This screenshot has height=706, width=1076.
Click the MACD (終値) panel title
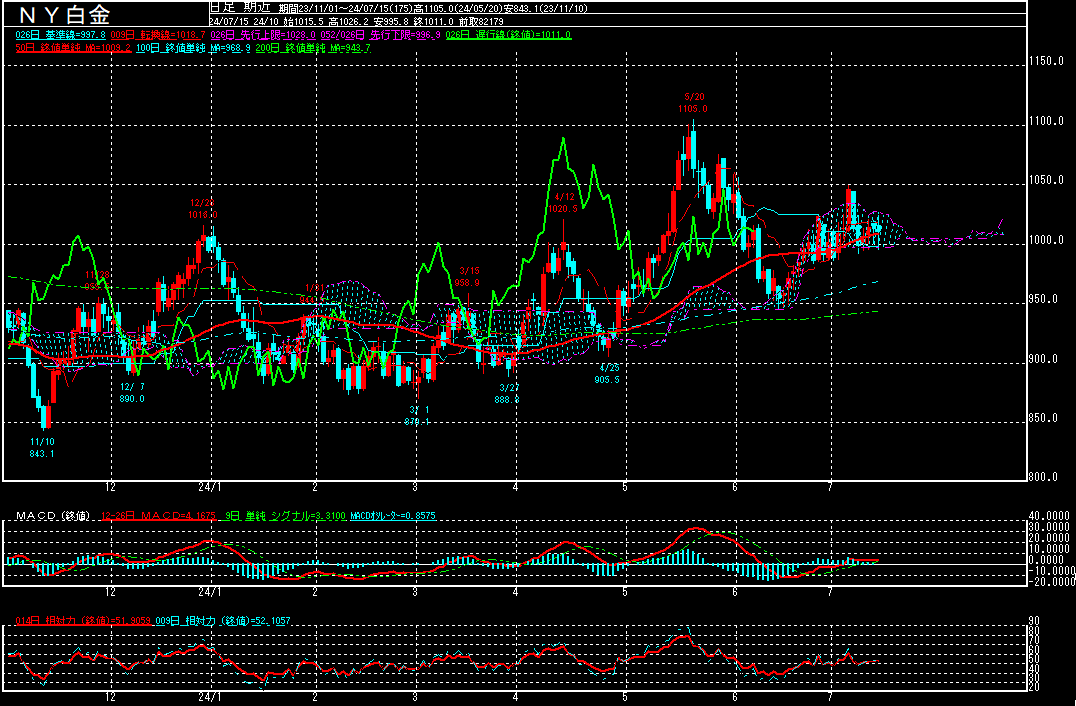point(53,516)
